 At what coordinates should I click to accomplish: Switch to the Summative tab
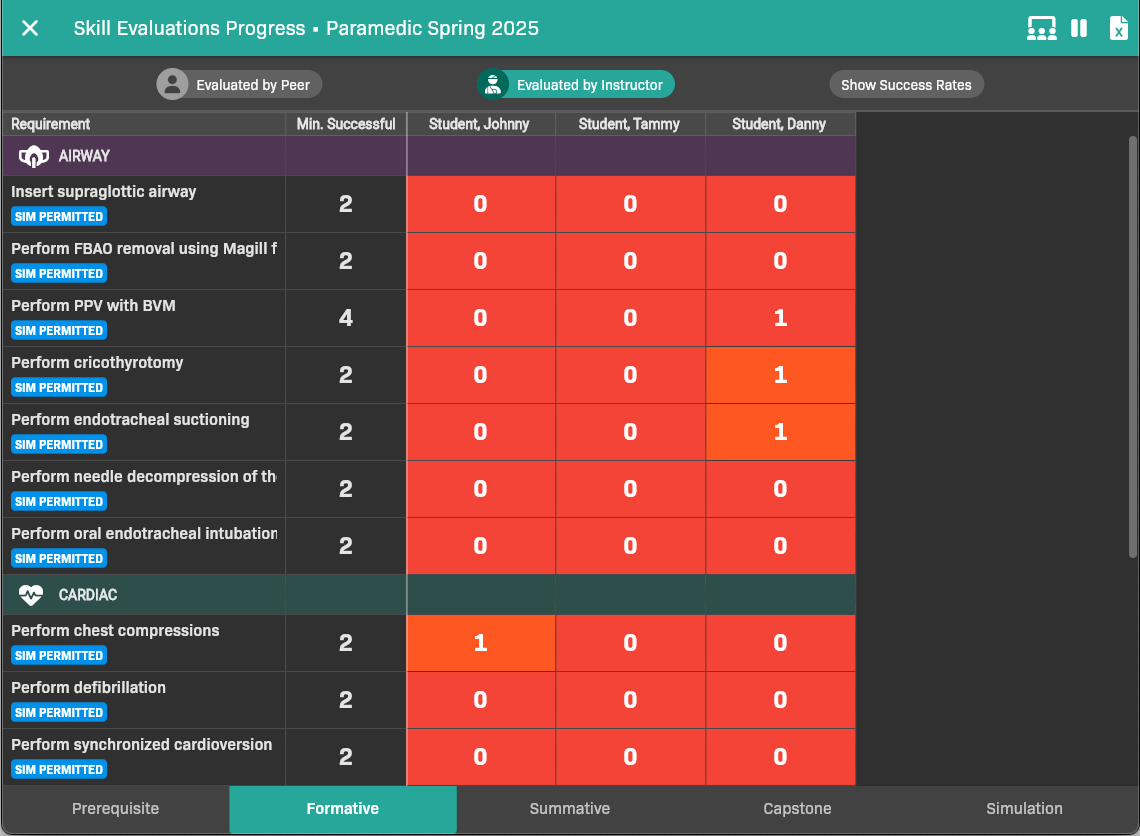570,809
